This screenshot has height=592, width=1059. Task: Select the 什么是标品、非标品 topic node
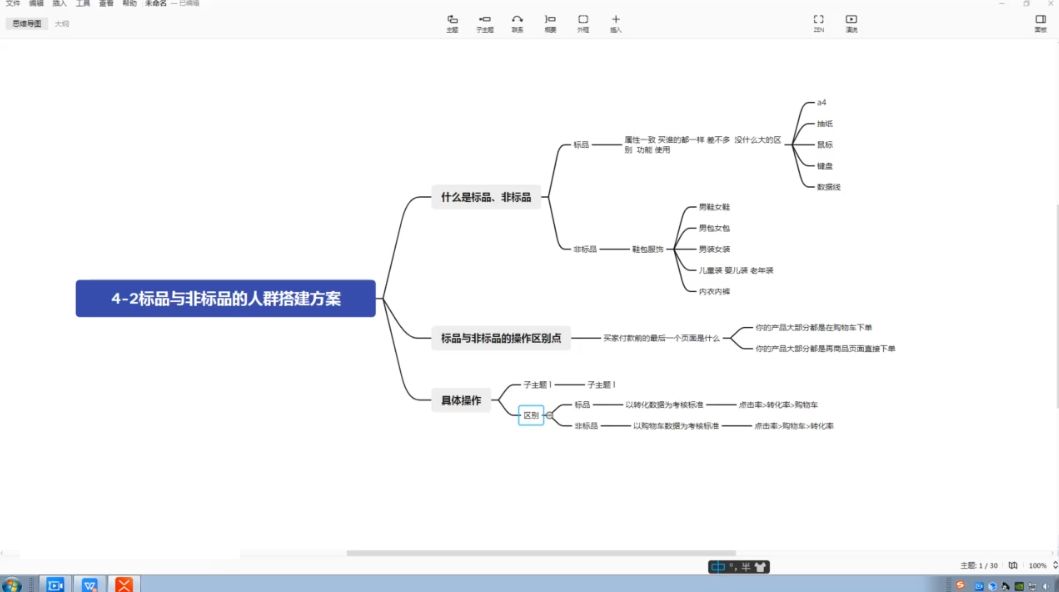[486, 197]
